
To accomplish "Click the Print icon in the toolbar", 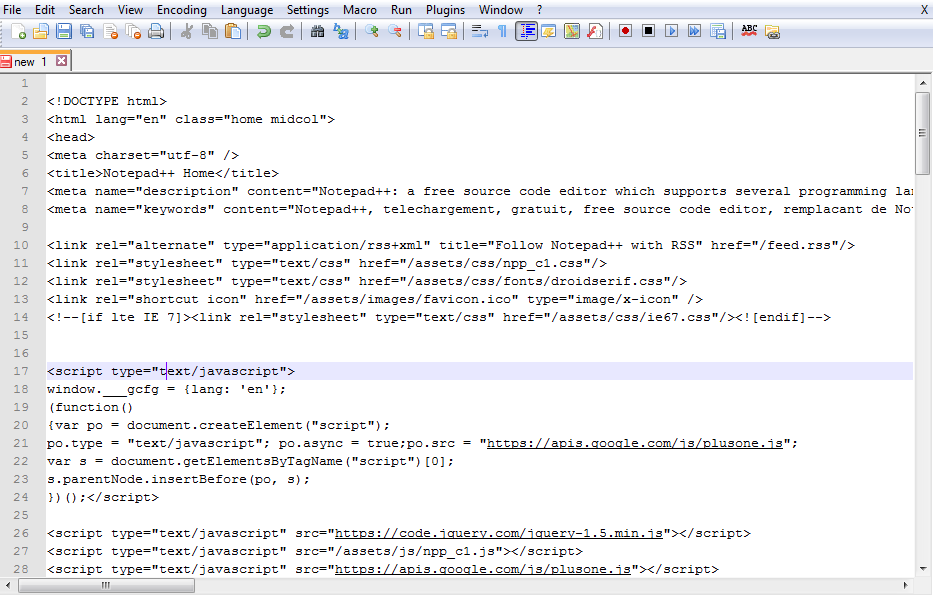I will pyautogui.click(x=156, y=31).
